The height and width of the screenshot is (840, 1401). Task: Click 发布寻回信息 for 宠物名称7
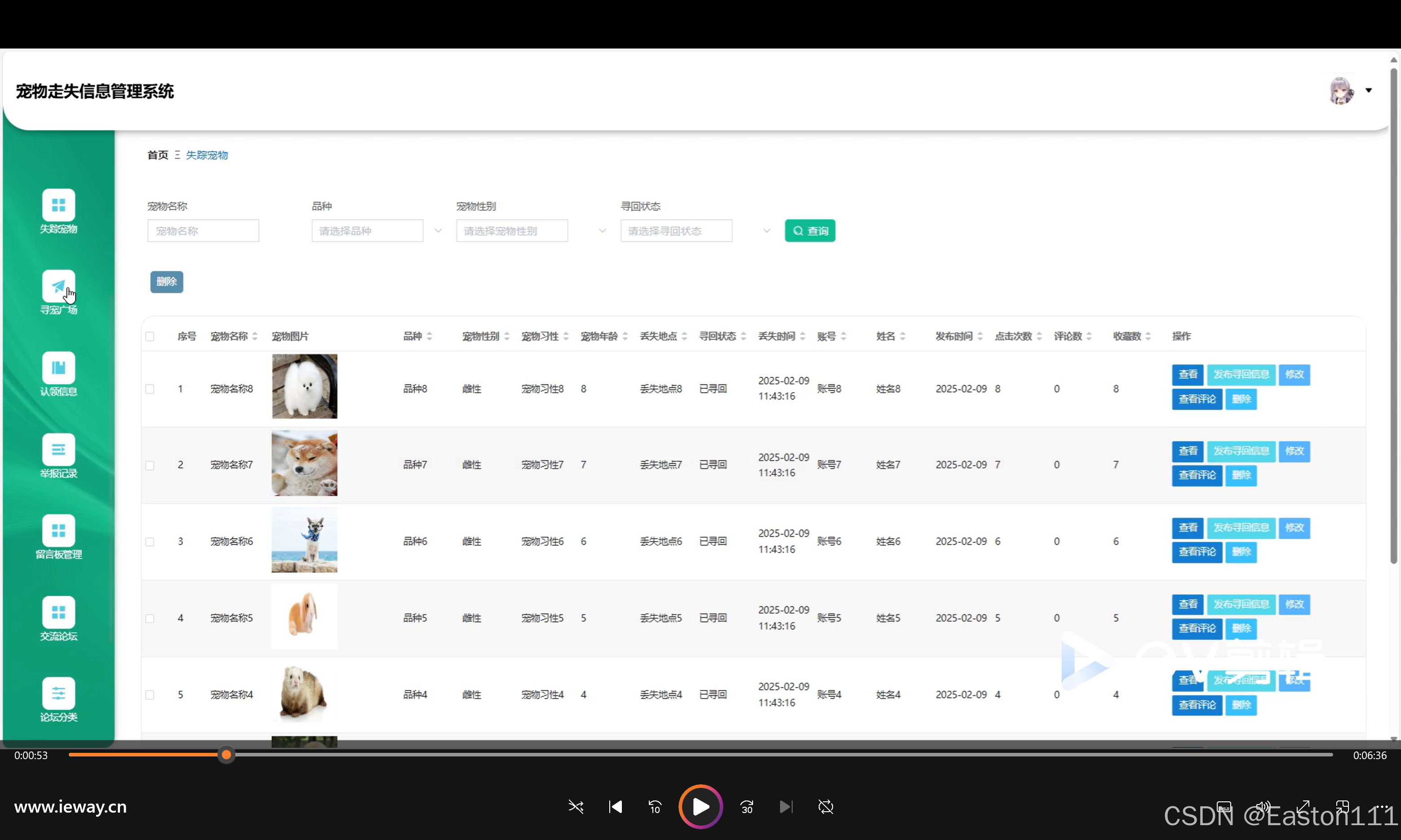coord(1241,451)
